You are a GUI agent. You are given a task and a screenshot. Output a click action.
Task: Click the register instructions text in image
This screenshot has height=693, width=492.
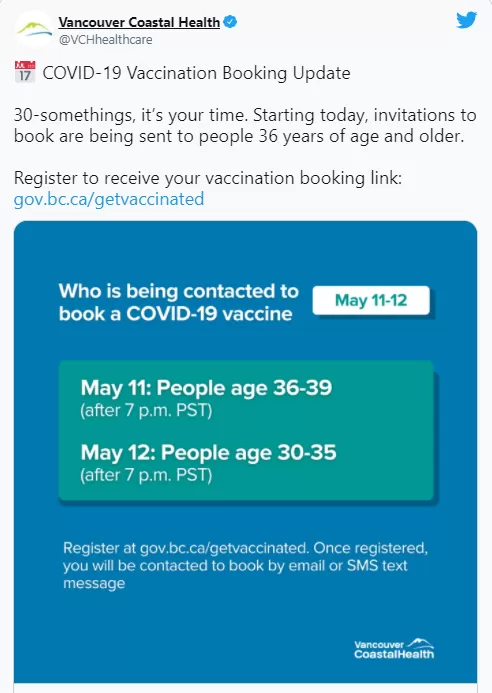[245, 565]
